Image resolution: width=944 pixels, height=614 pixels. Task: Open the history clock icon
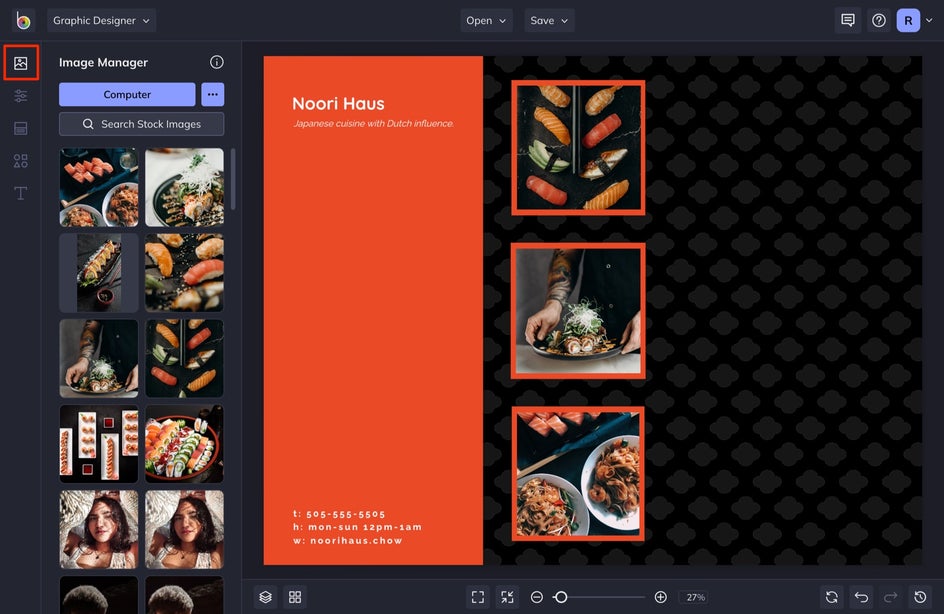920,597
